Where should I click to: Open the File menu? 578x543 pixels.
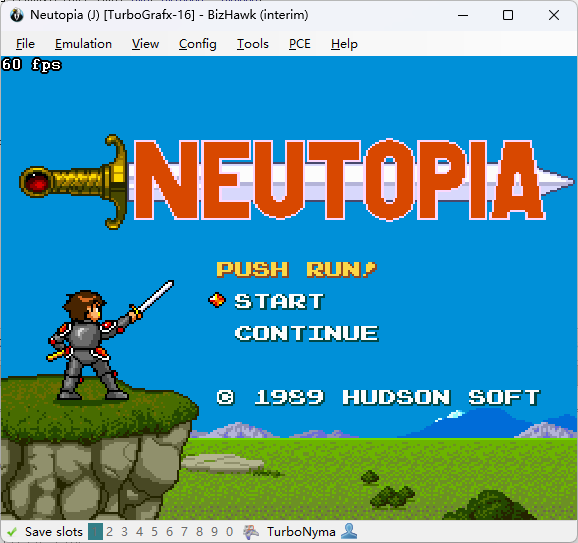pos(25,44)
